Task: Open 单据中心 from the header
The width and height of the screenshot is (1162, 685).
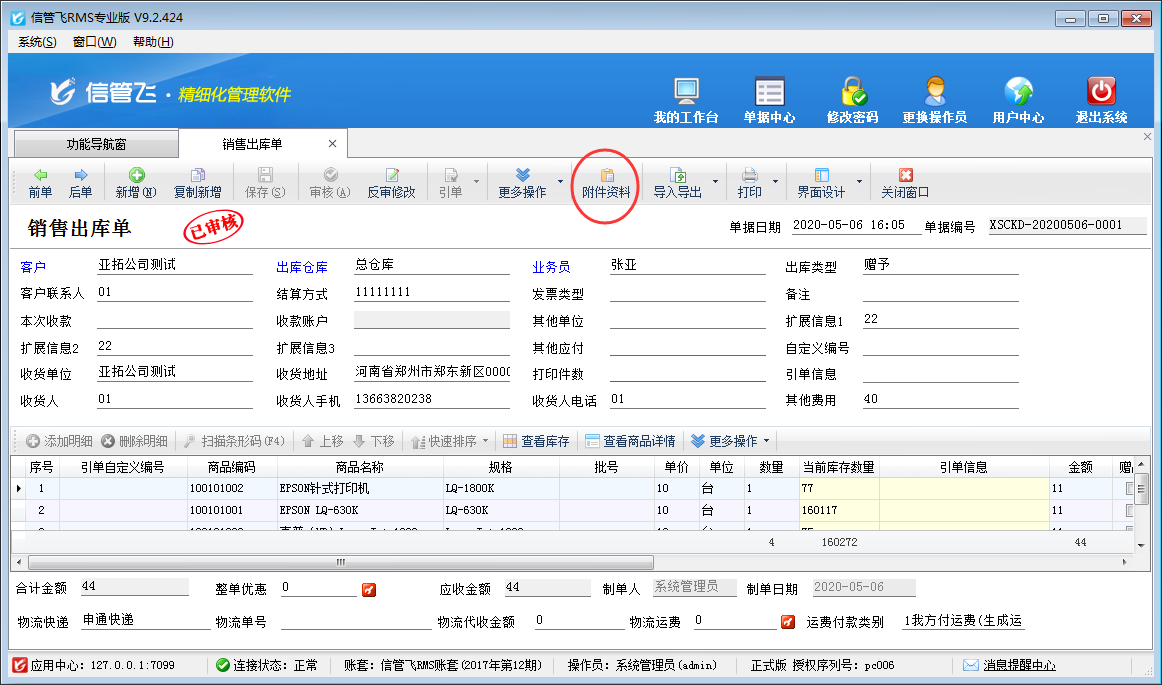Action: pos(769,100)
